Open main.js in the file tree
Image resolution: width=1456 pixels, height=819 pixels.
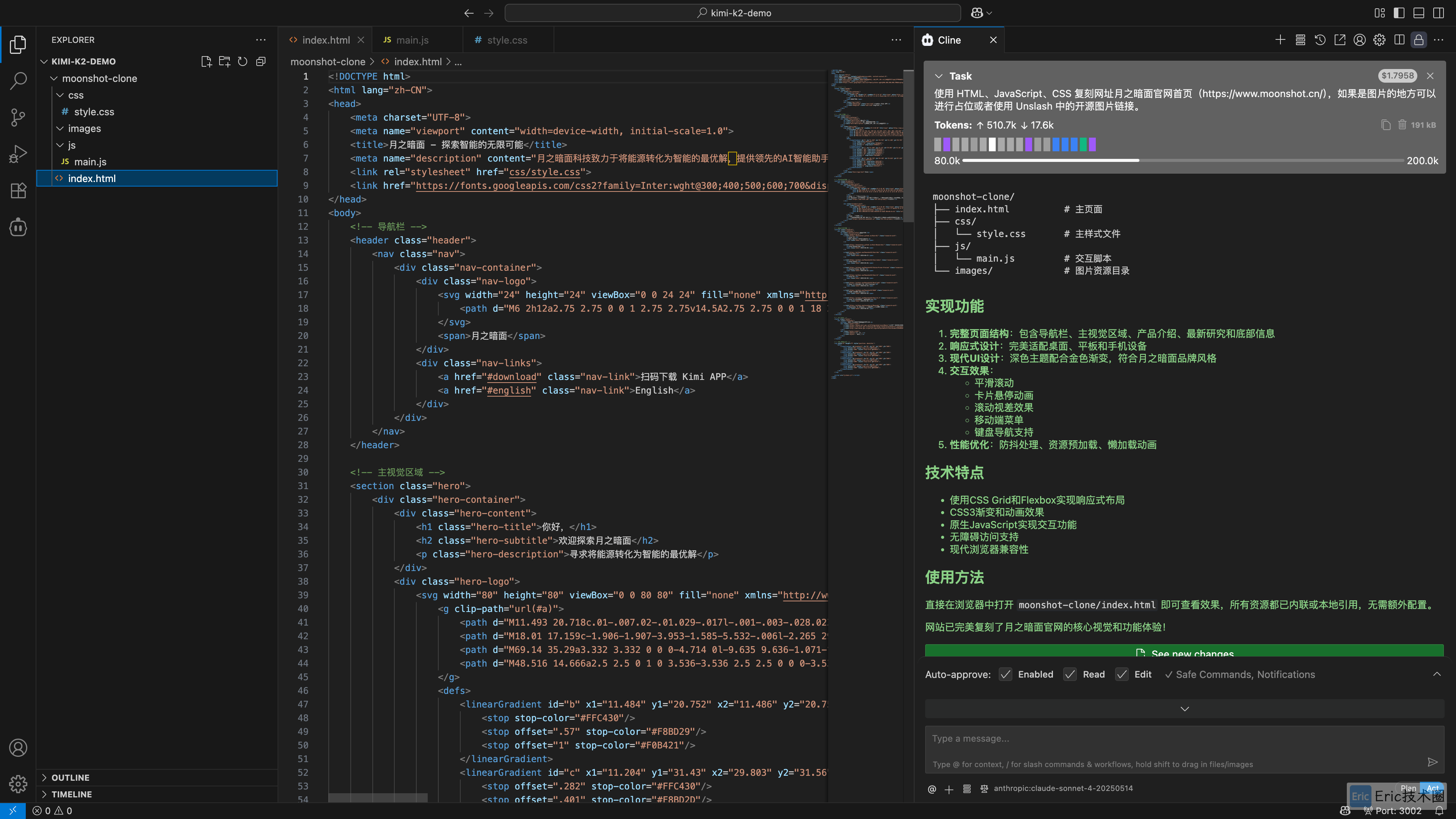click(90, 162)
